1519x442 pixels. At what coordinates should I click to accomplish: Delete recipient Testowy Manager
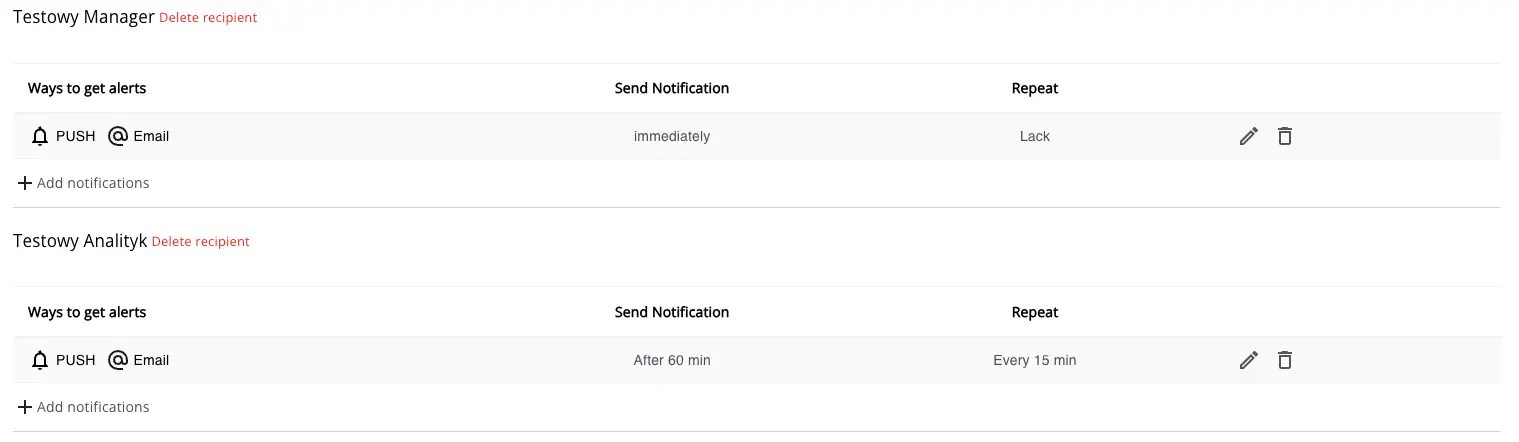click(x=208, y=18)
